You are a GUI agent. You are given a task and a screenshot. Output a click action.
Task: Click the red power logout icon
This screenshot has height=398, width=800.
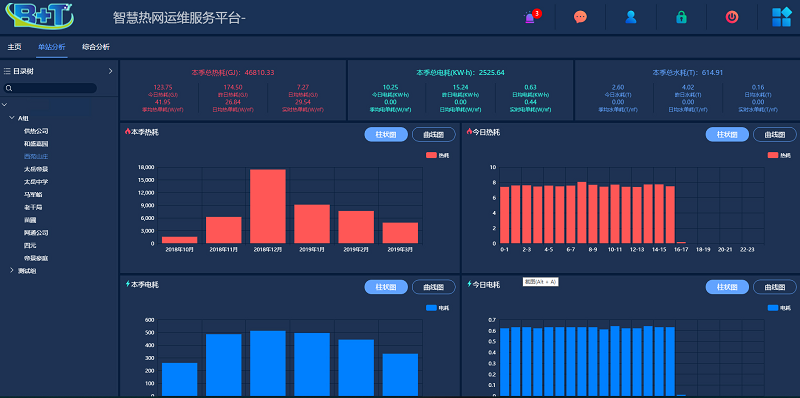pyautogui.click(x=732, y=17)
